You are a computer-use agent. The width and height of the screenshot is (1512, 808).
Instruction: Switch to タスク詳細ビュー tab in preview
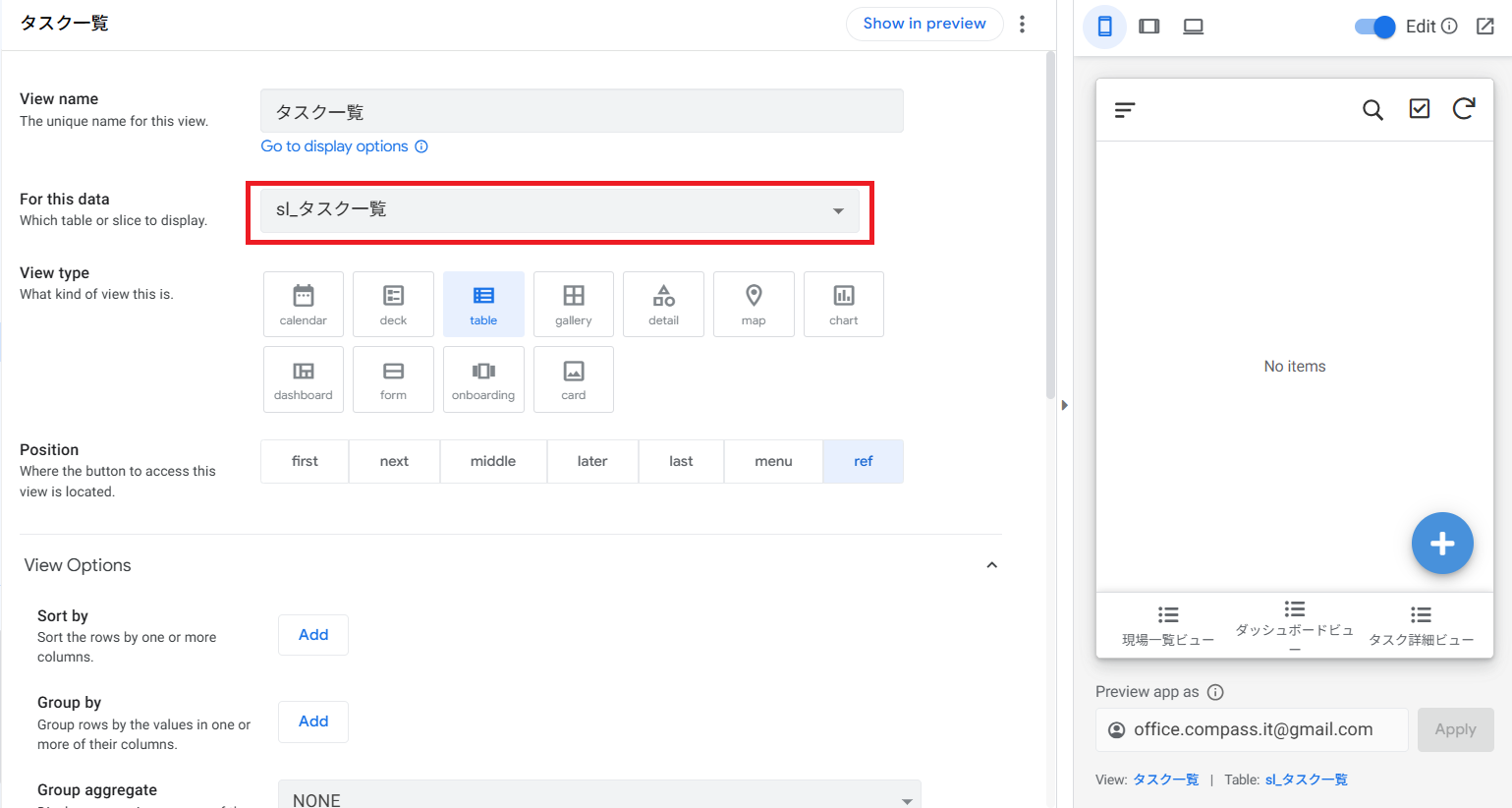pyautogui.click(x=1421, y=626)
